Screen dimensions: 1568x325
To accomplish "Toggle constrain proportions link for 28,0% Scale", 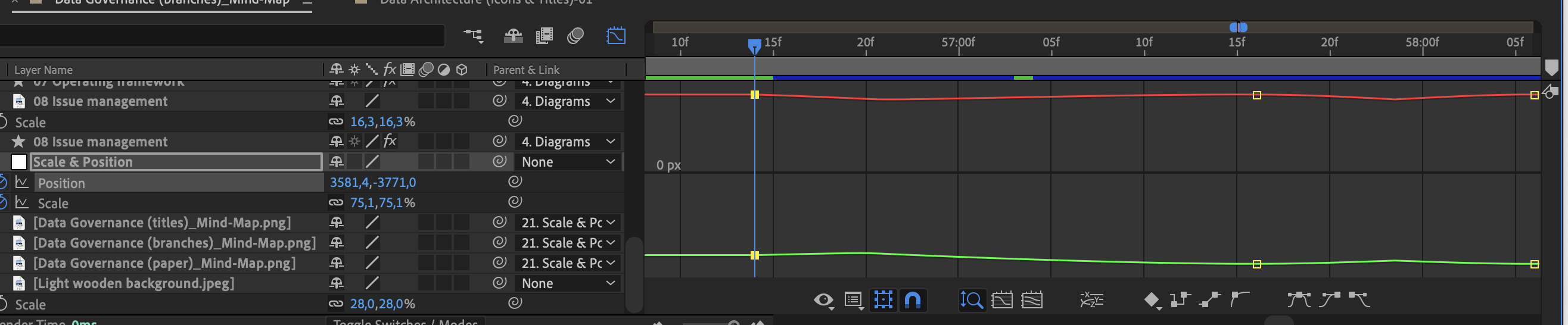I will click(x=336, y=304).
